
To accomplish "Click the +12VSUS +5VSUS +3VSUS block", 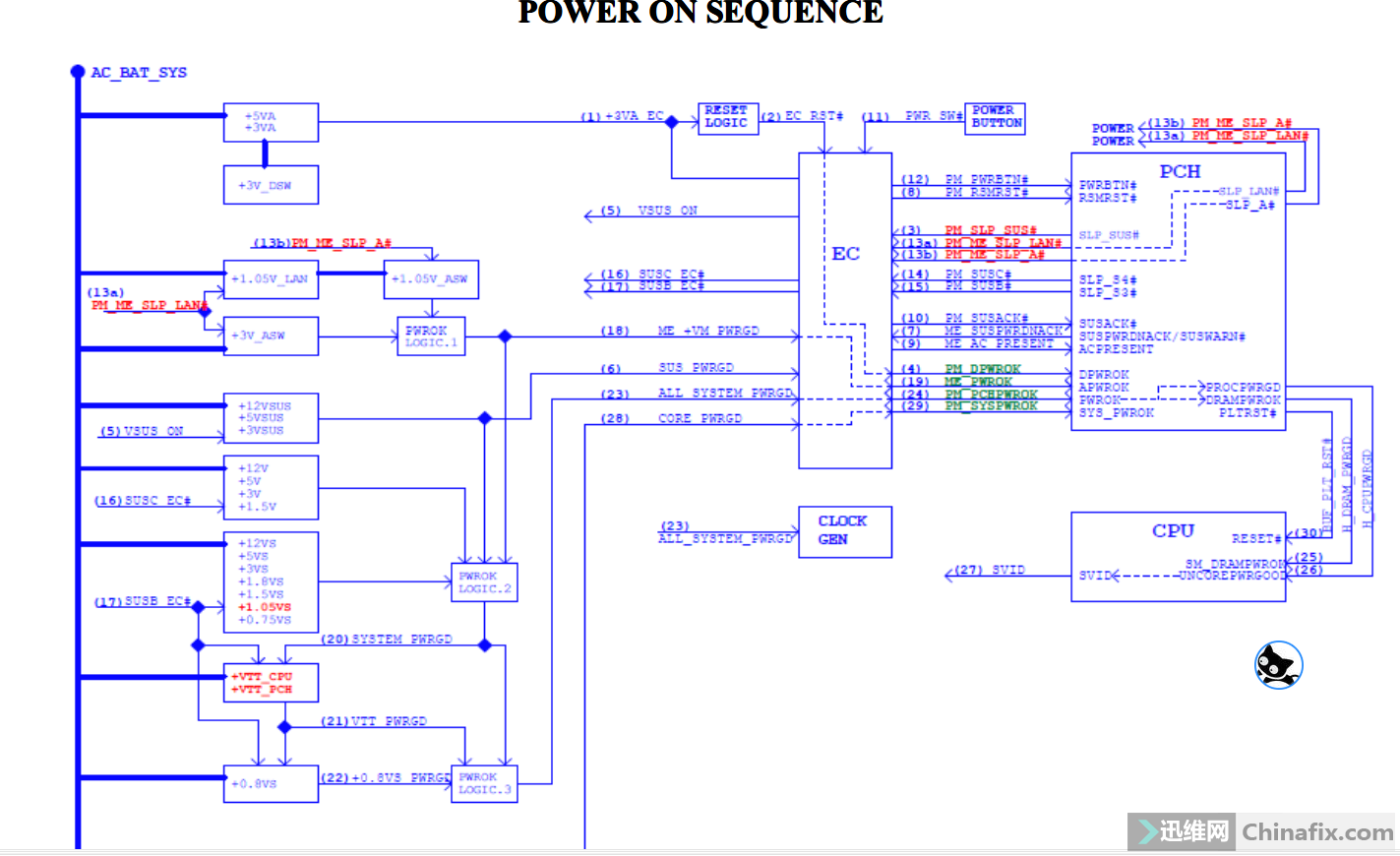I will click(x=271, y=418).
